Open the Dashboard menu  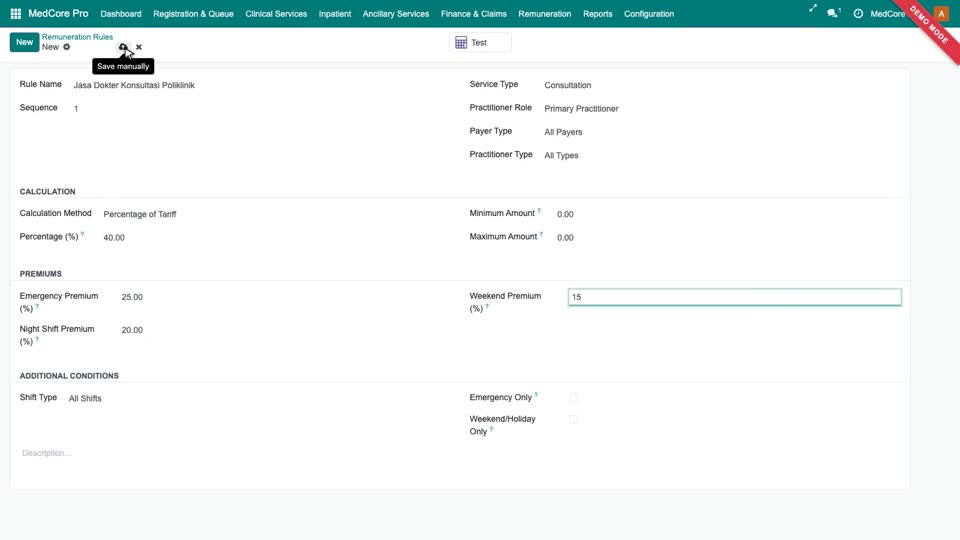pos(121,13)
